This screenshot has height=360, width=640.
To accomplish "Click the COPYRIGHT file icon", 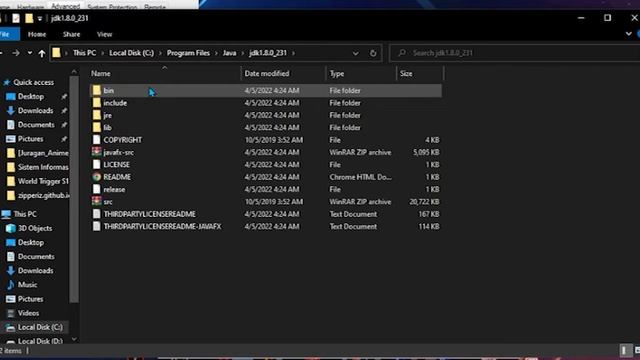I will (x=97, y=140).
